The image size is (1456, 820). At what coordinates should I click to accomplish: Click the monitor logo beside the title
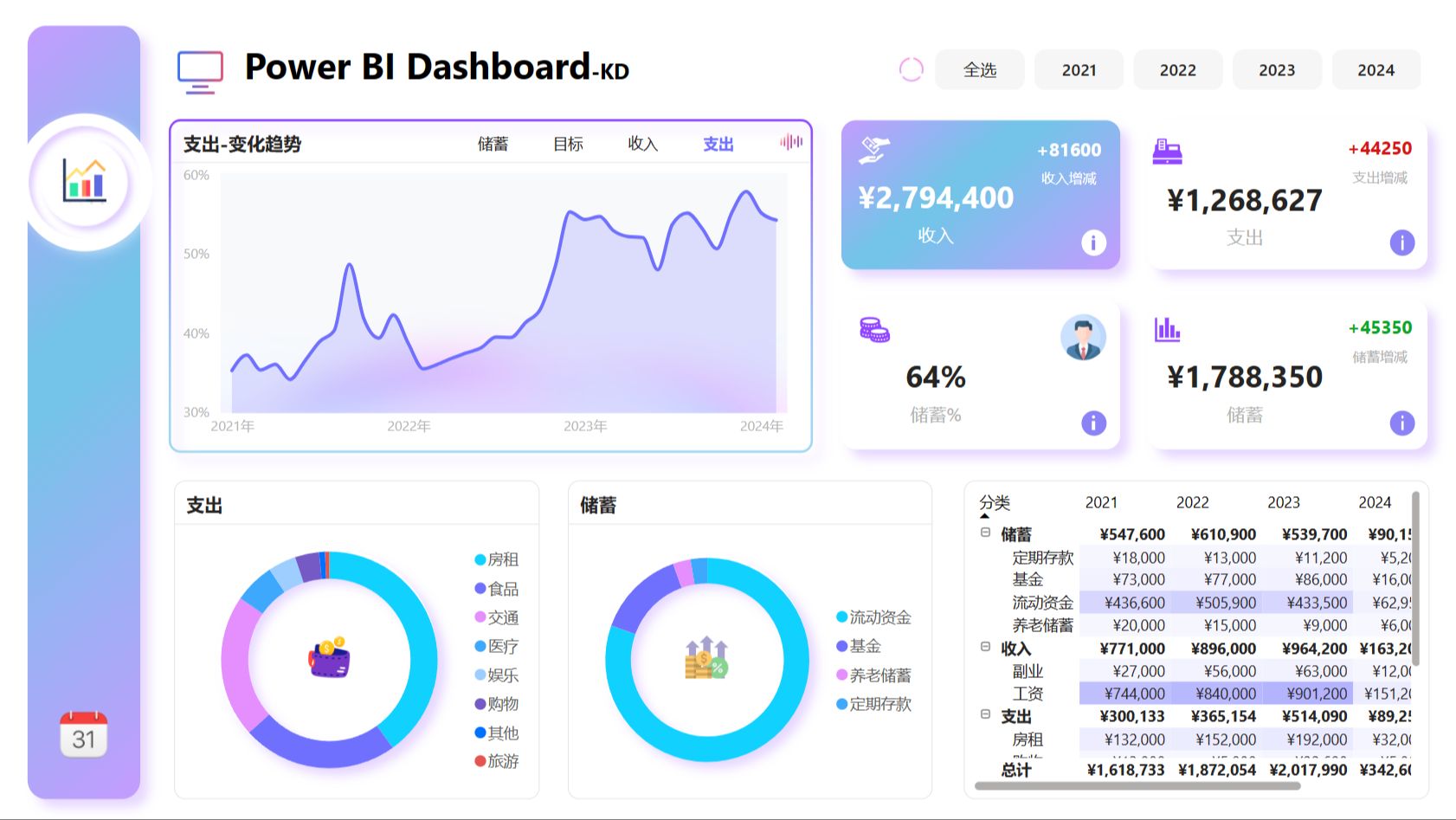point(200,72)
